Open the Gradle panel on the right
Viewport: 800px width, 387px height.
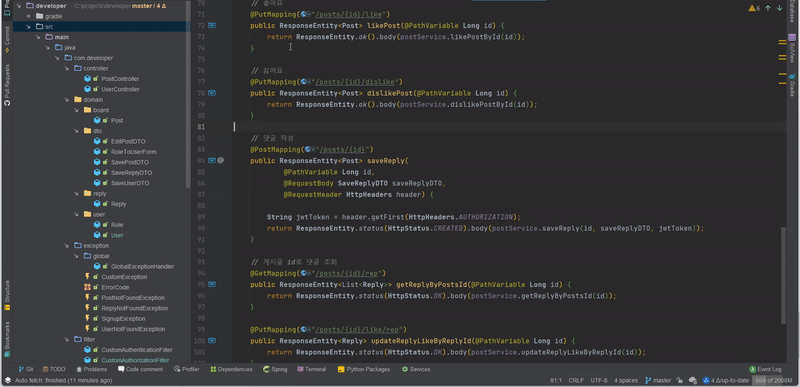[792, 85]
